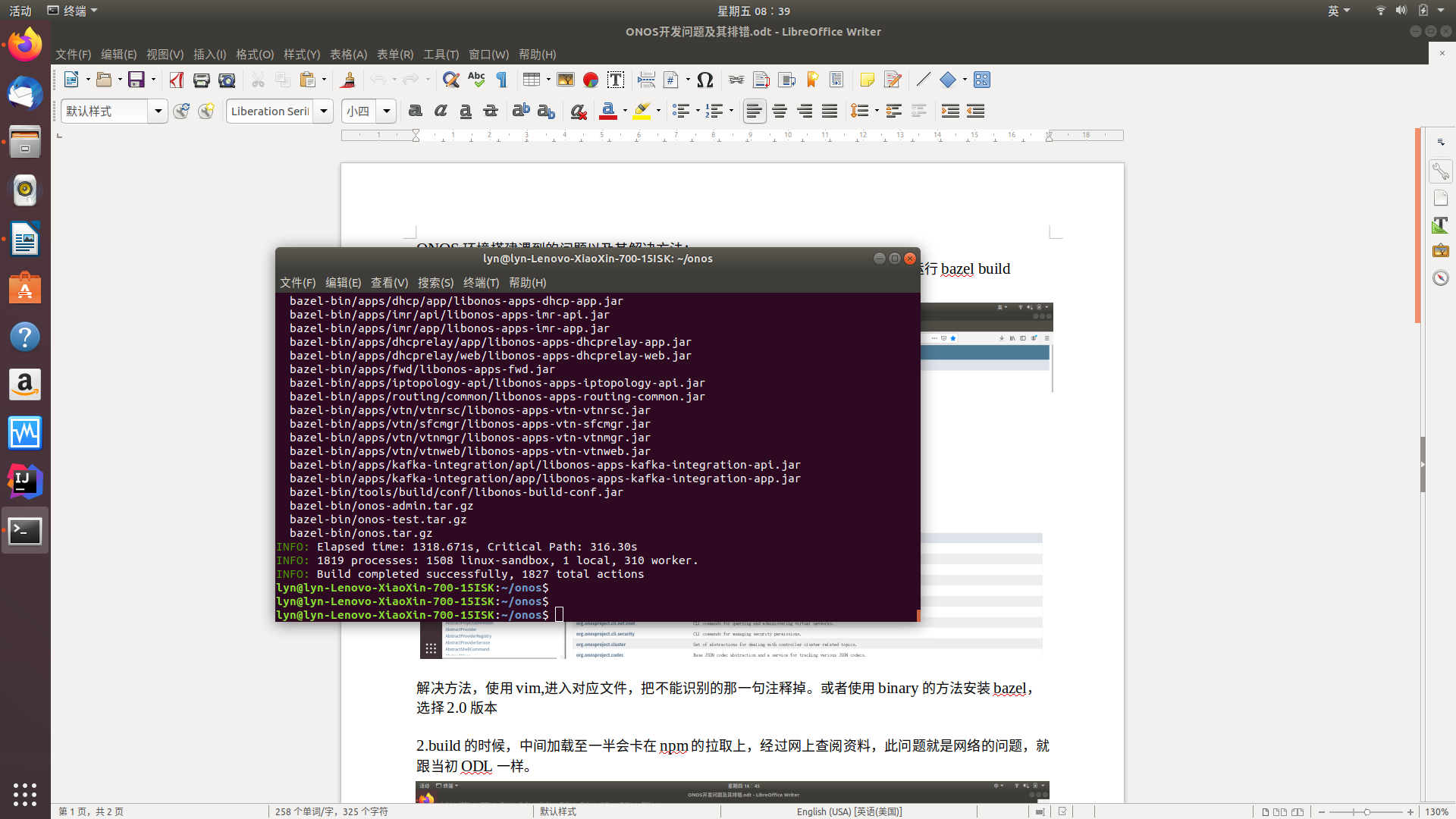Apply justified paragraph alignment
This screenshot has width=1456, height=819.
pos(830,111)
